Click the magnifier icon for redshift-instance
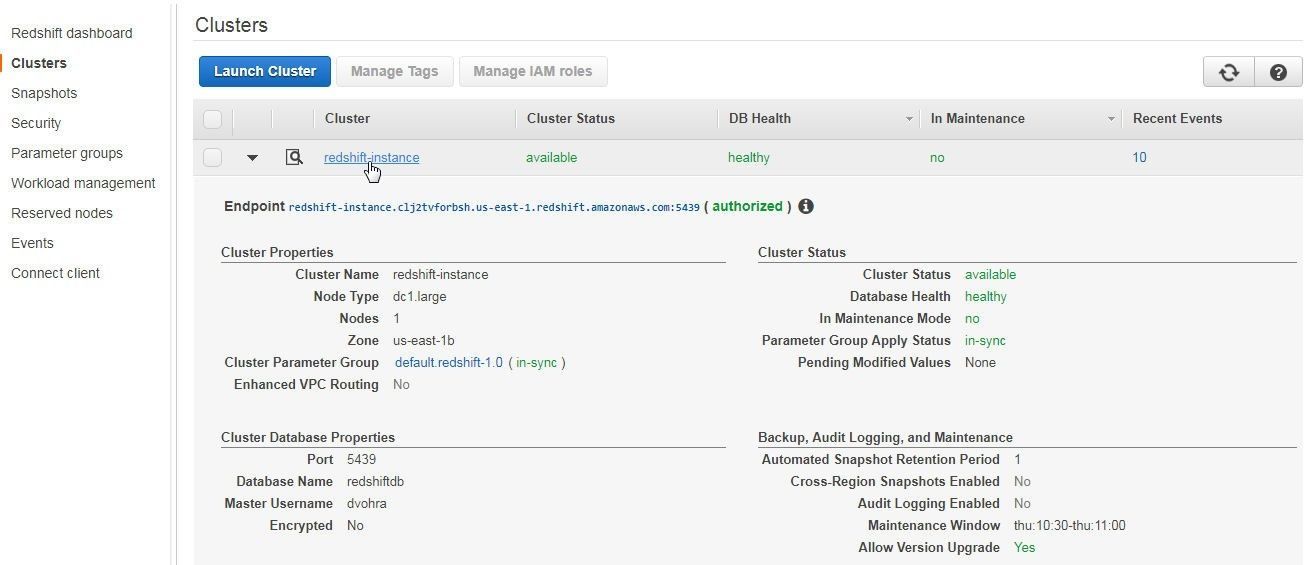The height and width of the screenshot is (565, 1305). click(x=293, y=157)
